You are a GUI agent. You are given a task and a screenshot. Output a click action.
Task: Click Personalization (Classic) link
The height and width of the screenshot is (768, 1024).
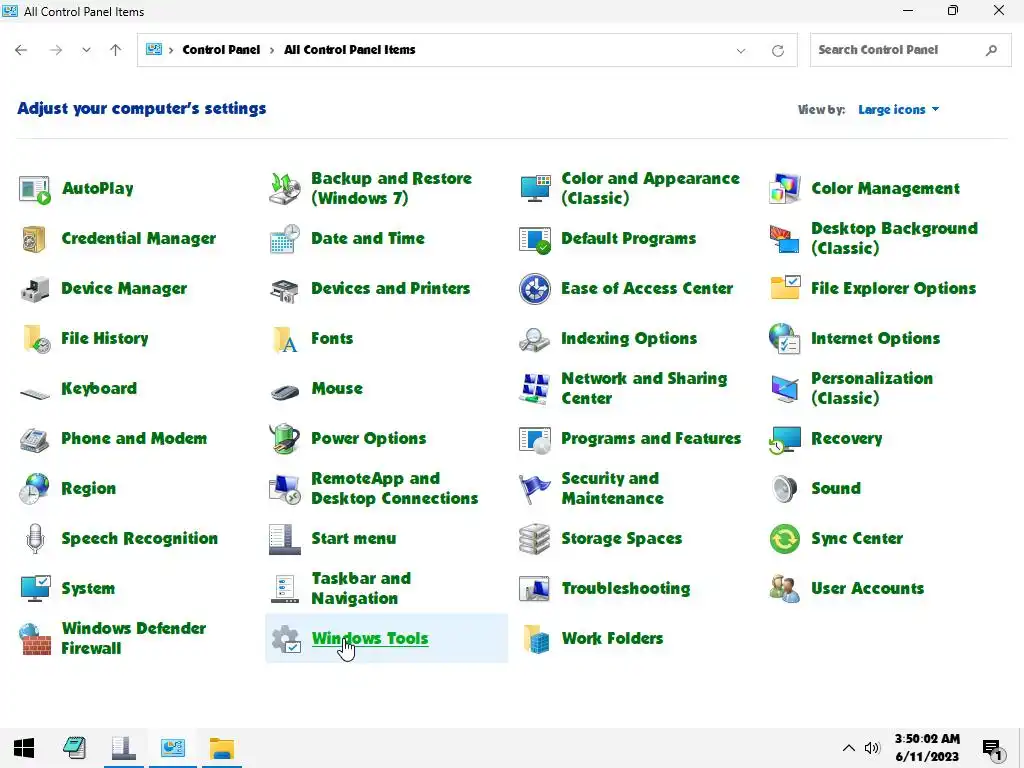pyautogui.click(x=872, y=389)
